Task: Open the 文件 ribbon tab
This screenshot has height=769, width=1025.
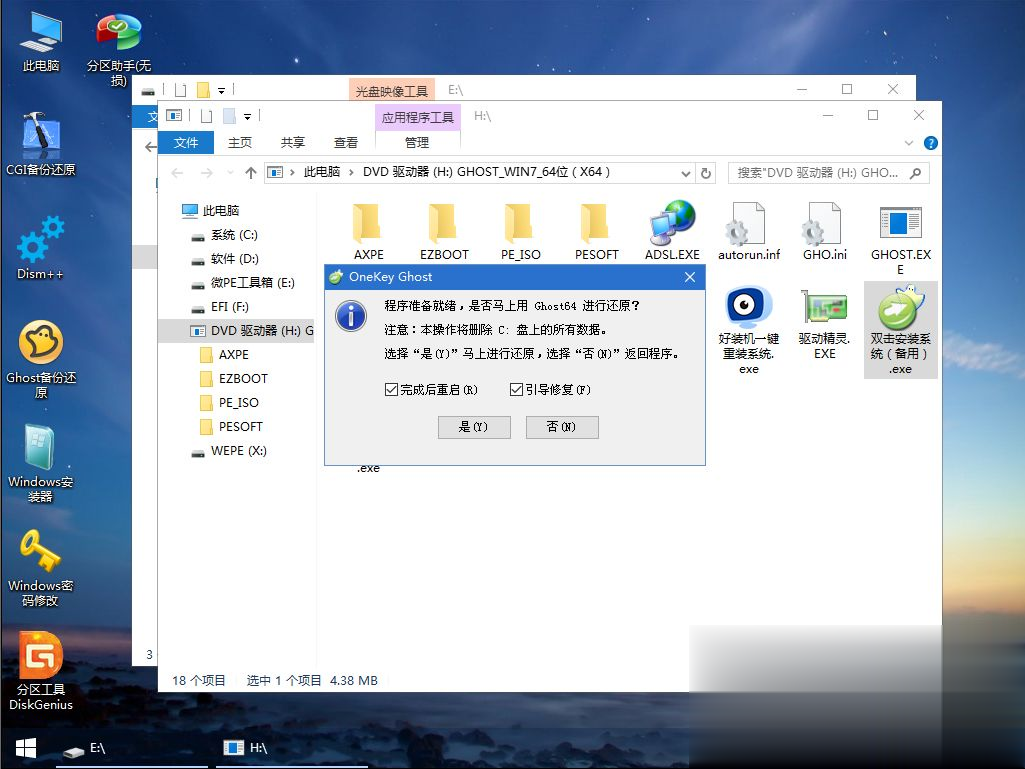Action: (186, 143)
